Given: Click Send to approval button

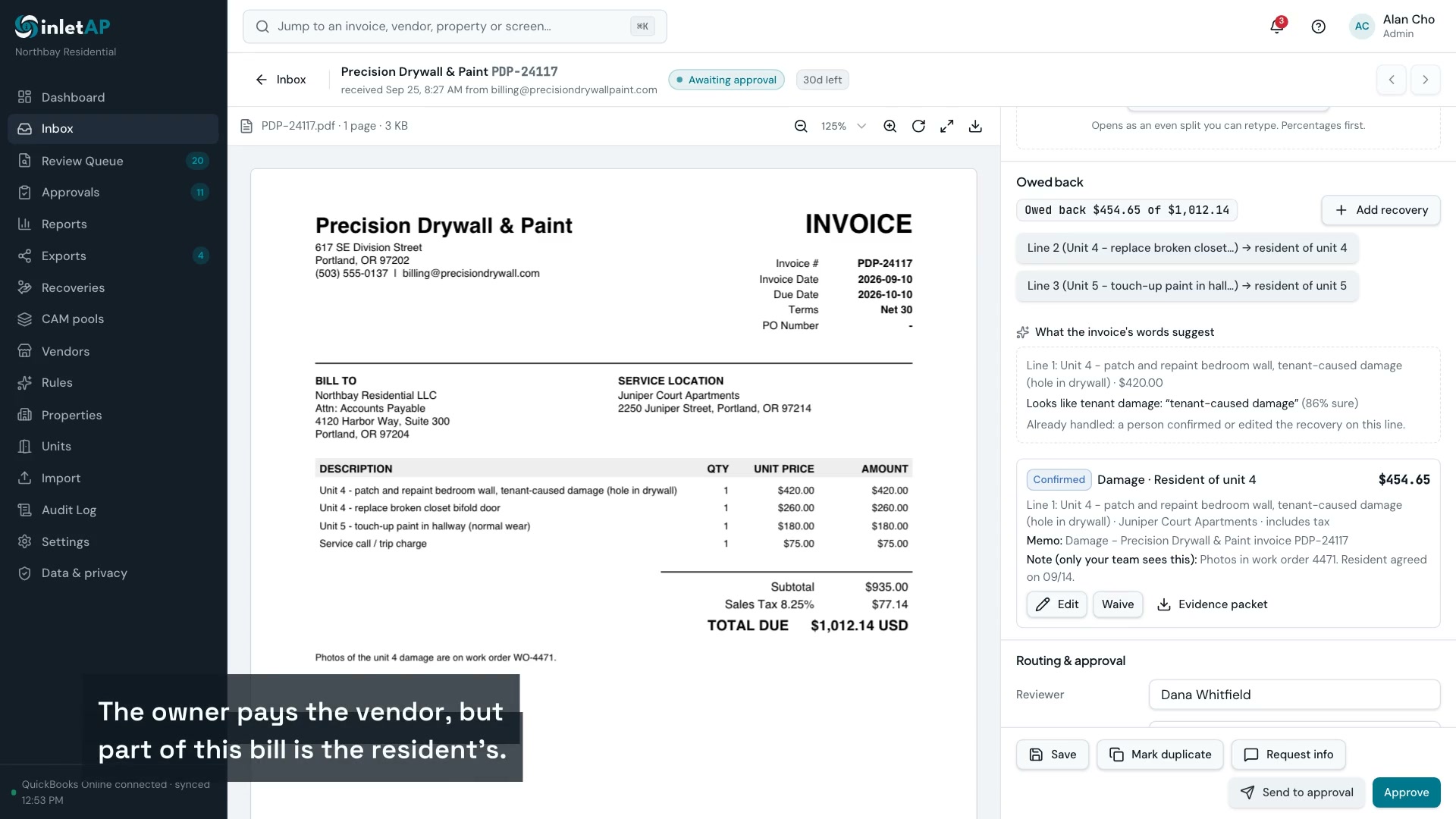Looking at the screenshot, I should (x=1297, y=792).
